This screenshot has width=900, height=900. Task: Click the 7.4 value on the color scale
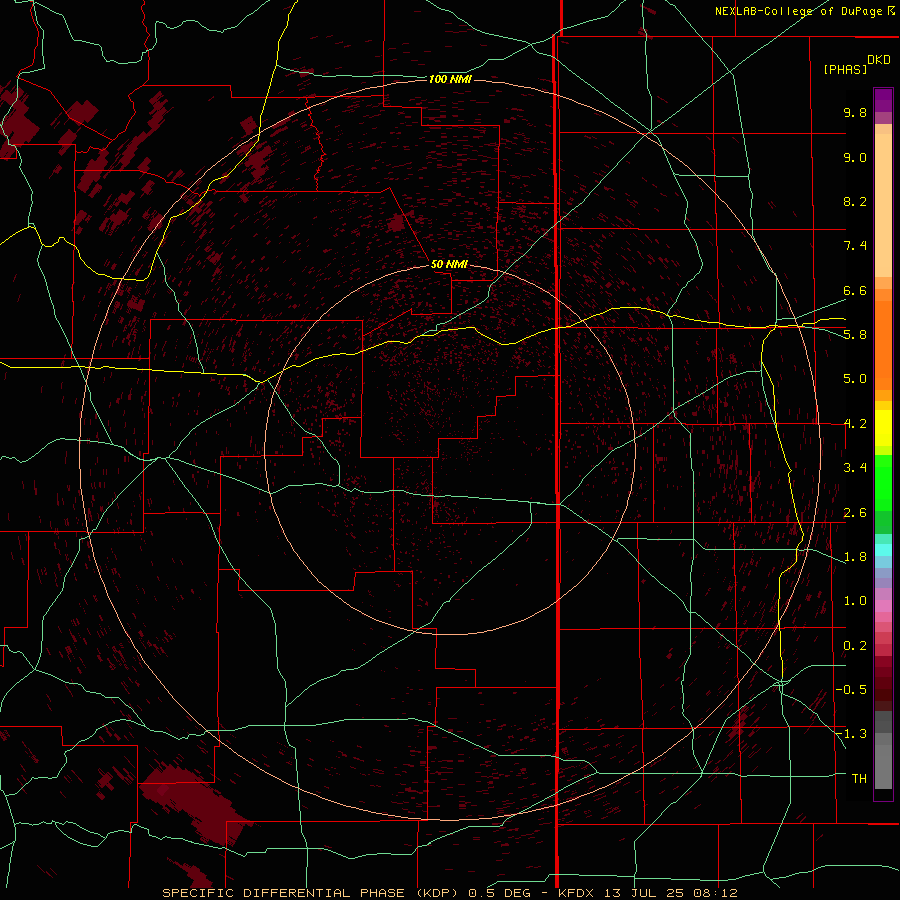855,246
